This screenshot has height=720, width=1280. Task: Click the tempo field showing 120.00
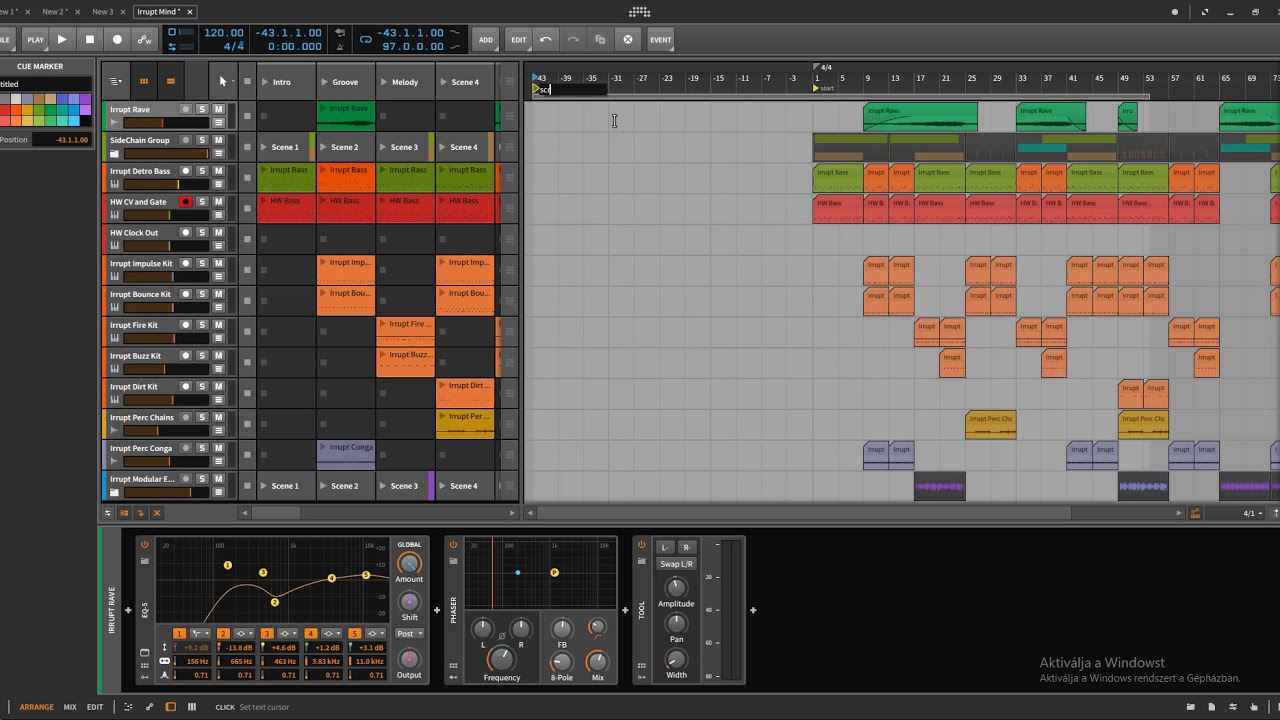tap(223, 33)
